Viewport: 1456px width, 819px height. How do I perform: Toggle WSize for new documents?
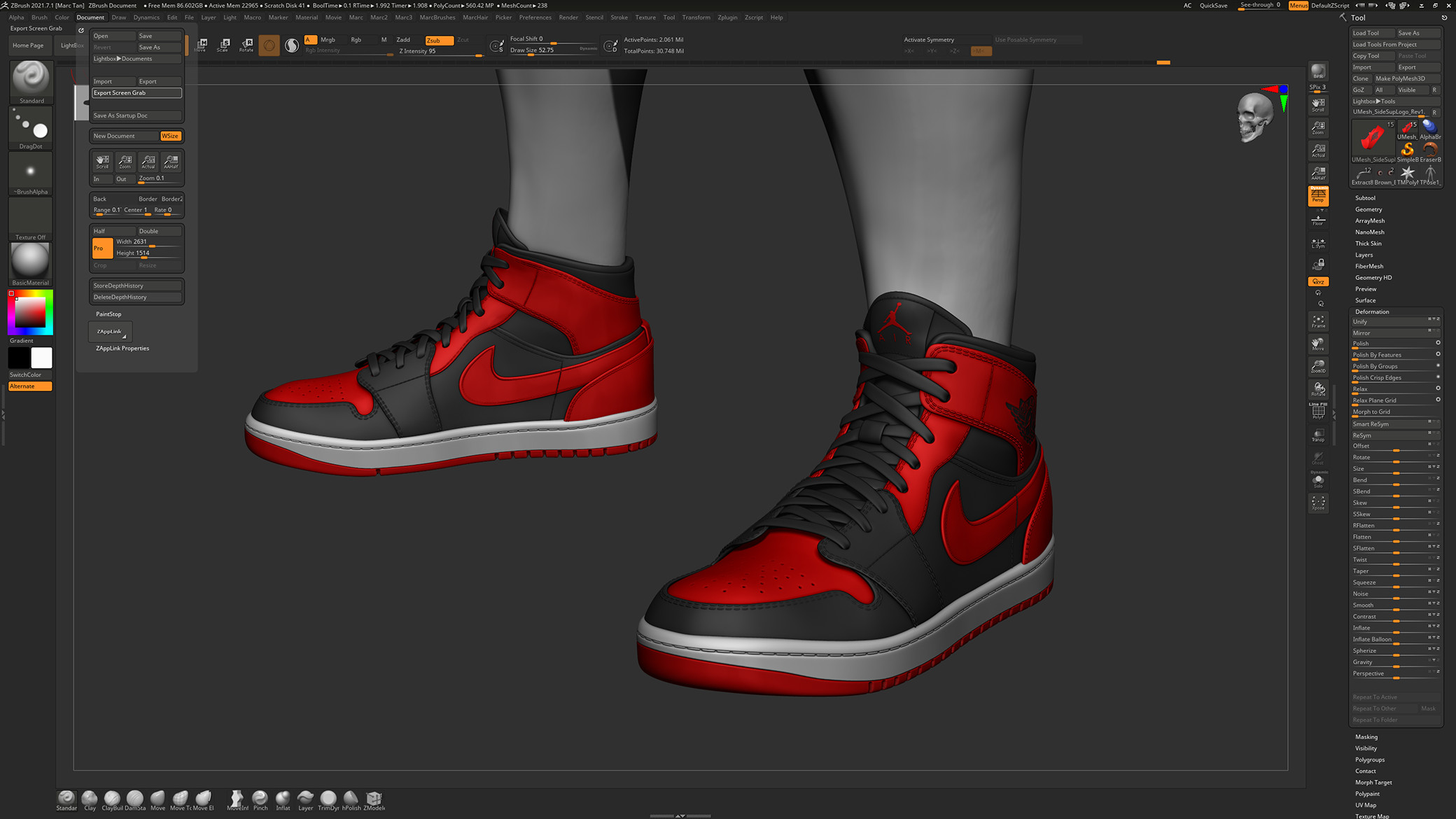171,136
